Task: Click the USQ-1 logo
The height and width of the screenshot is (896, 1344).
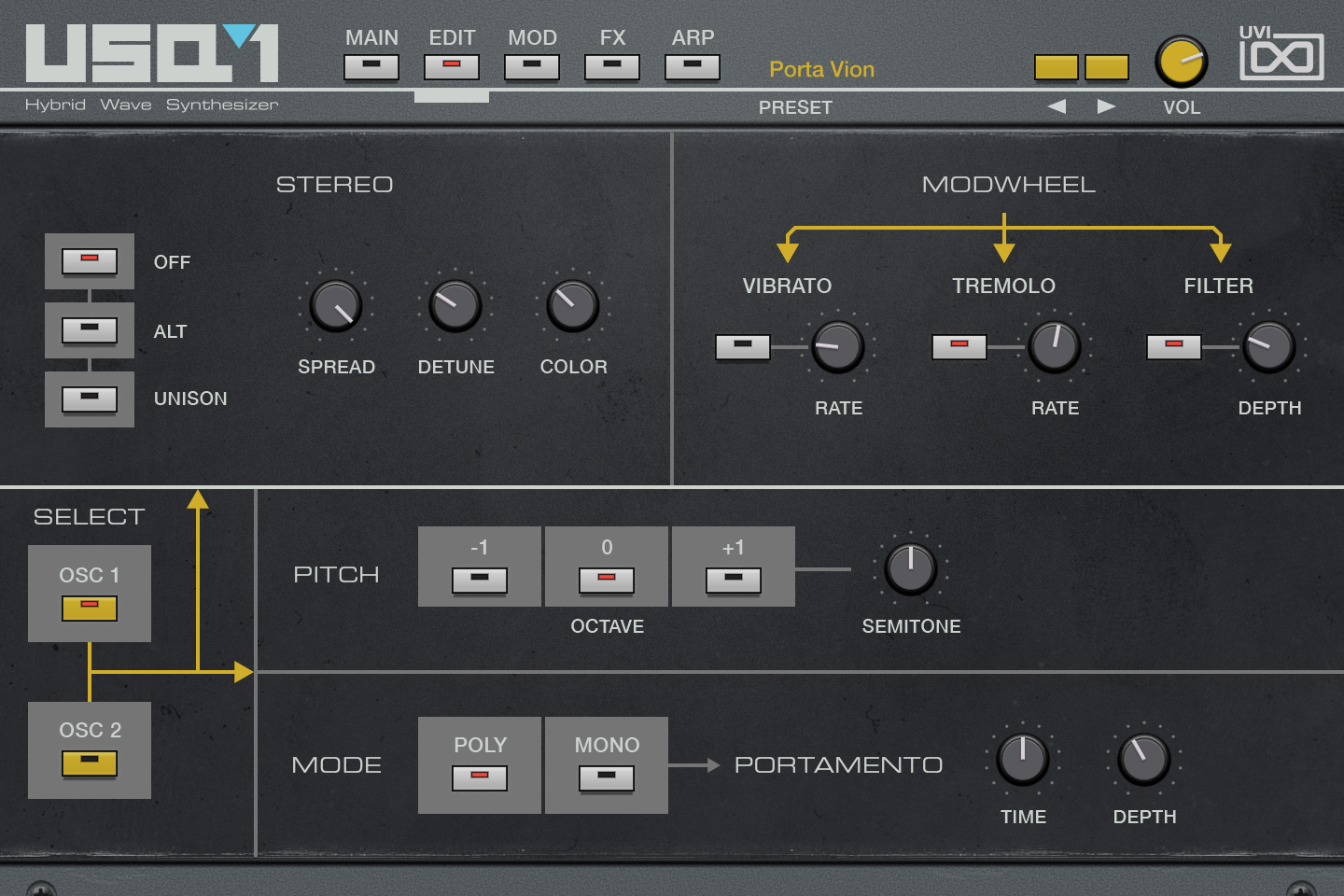Action: coord(152,53)
